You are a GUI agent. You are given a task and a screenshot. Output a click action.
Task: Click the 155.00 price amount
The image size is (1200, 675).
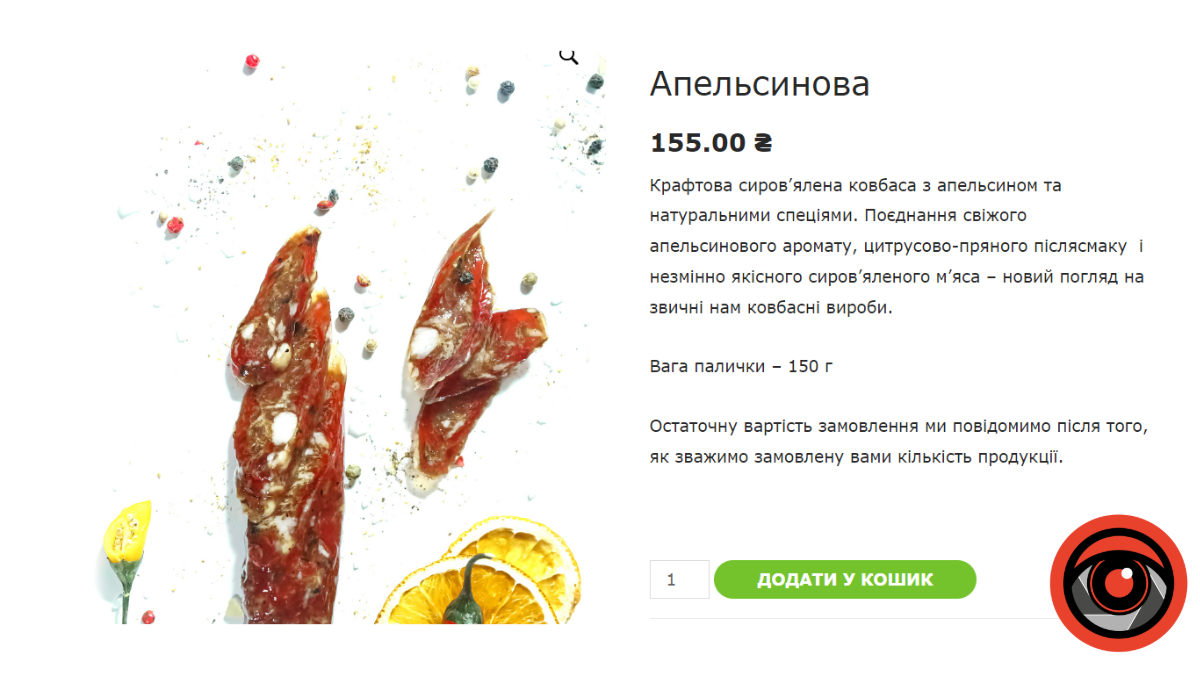(x=698, y=143)
